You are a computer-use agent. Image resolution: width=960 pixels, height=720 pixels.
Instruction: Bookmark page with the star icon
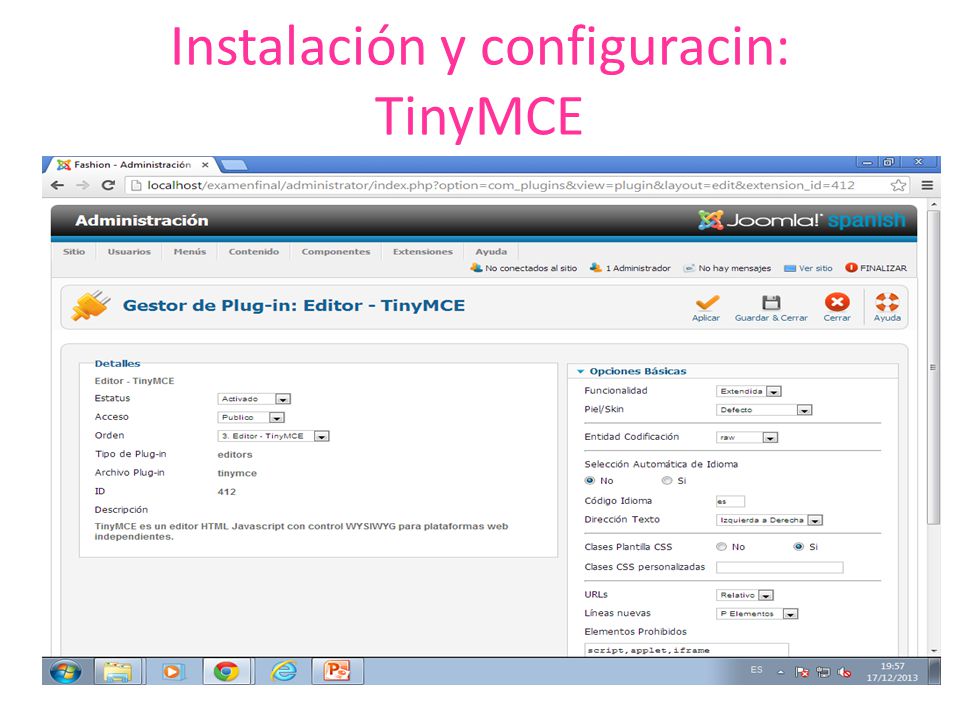(898, 185)
